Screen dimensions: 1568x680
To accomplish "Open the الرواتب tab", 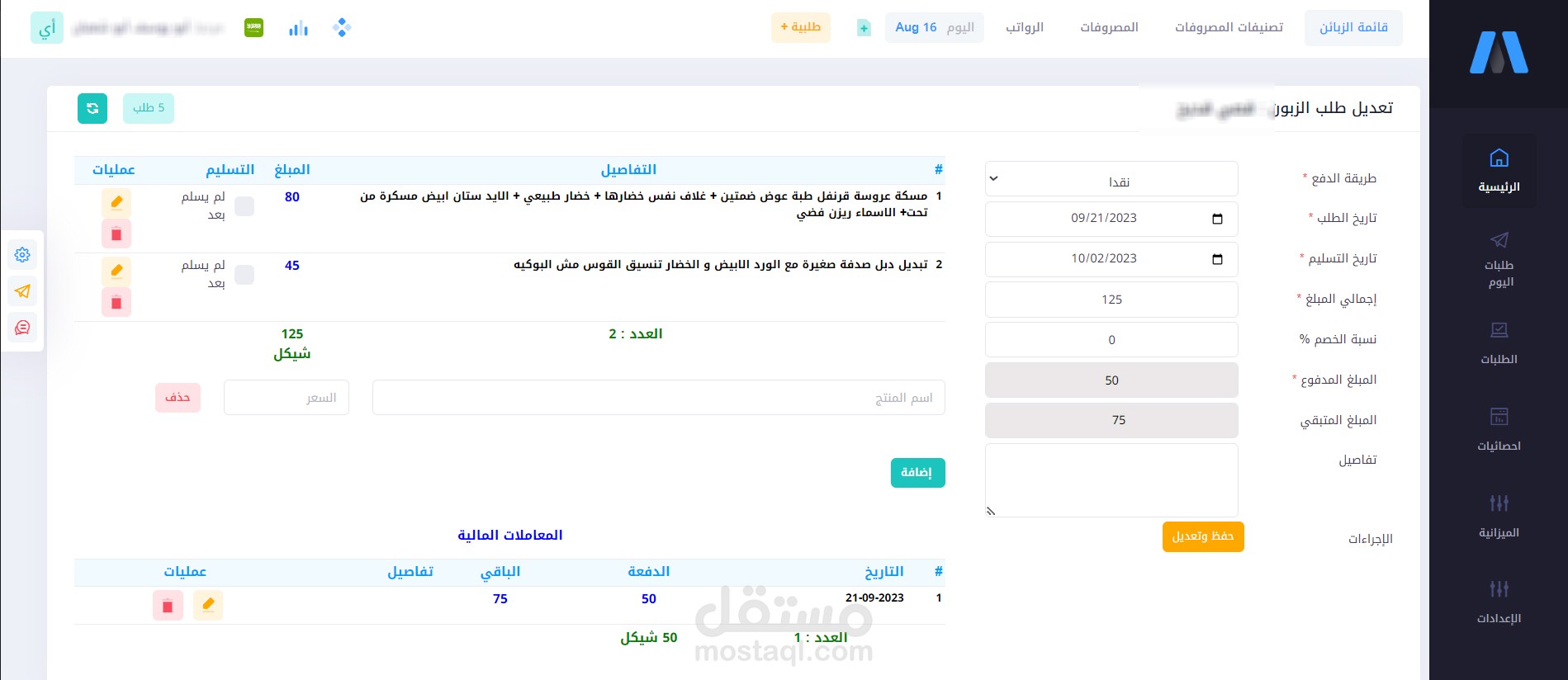I will 1025,28.
